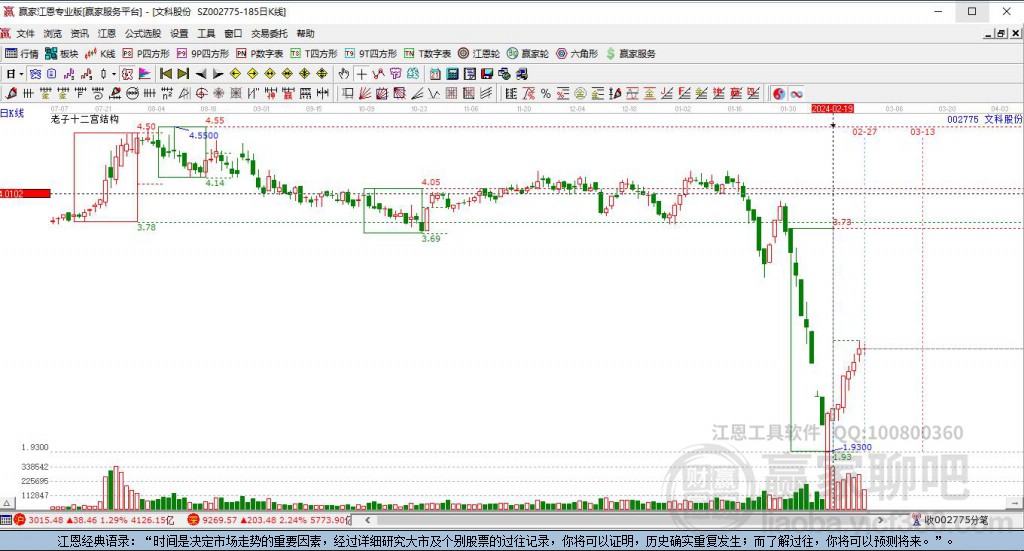Screen dimensions: 1024x551
Task: Step chart left with black arrow
Action: pyautogui.click(x=201, y=74)
